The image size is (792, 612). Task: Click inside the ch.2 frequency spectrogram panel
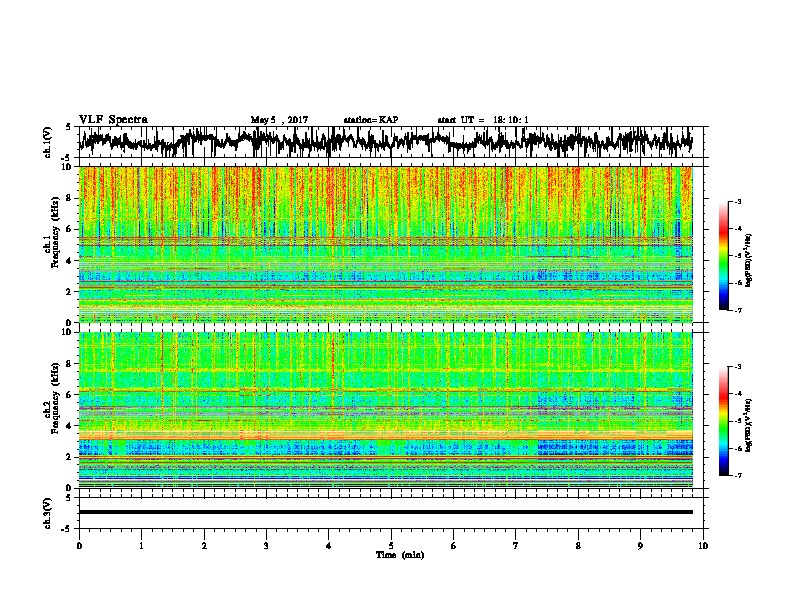pos(386,410)
